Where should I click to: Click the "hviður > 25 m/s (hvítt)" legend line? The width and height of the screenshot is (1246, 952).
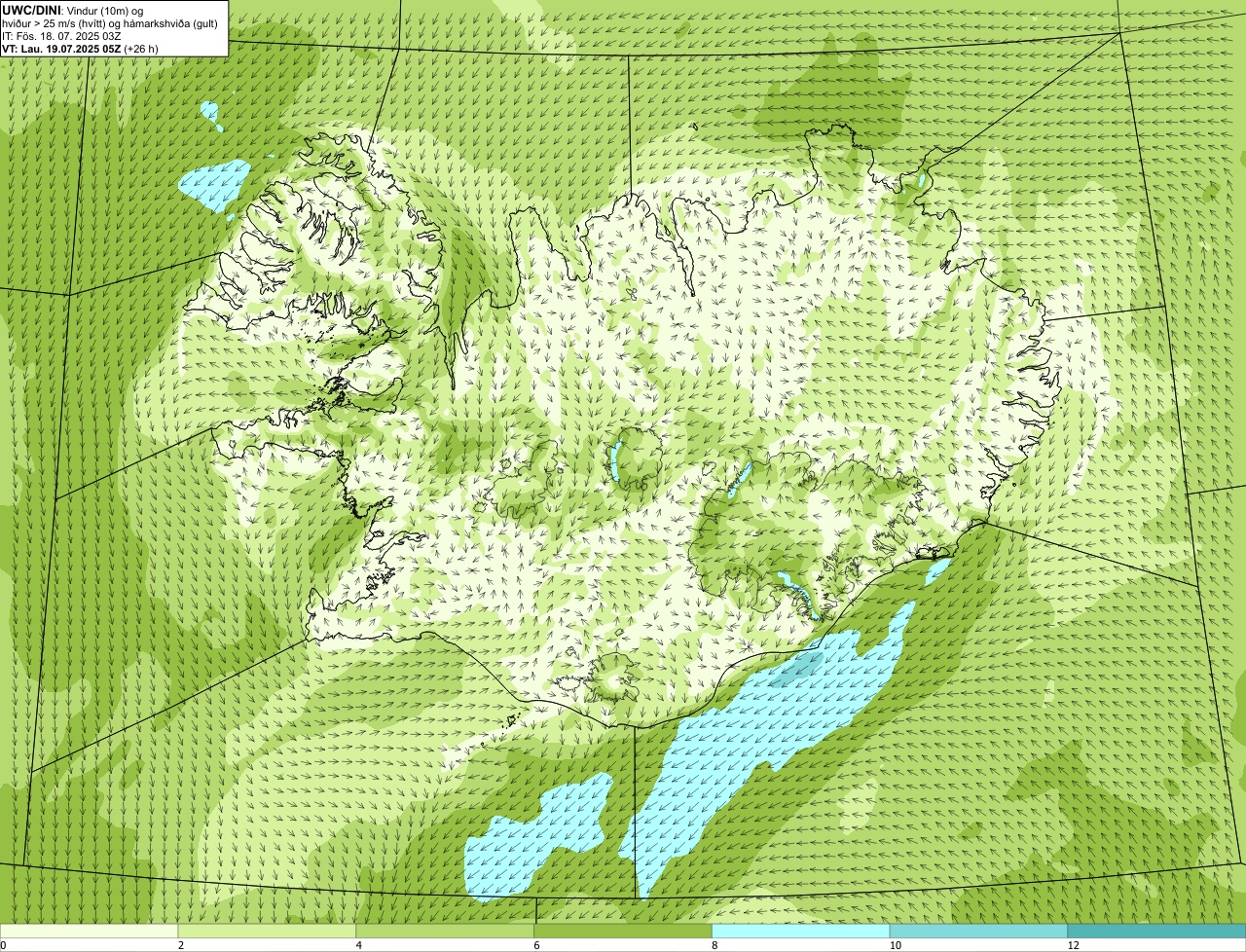coord(110,22)
